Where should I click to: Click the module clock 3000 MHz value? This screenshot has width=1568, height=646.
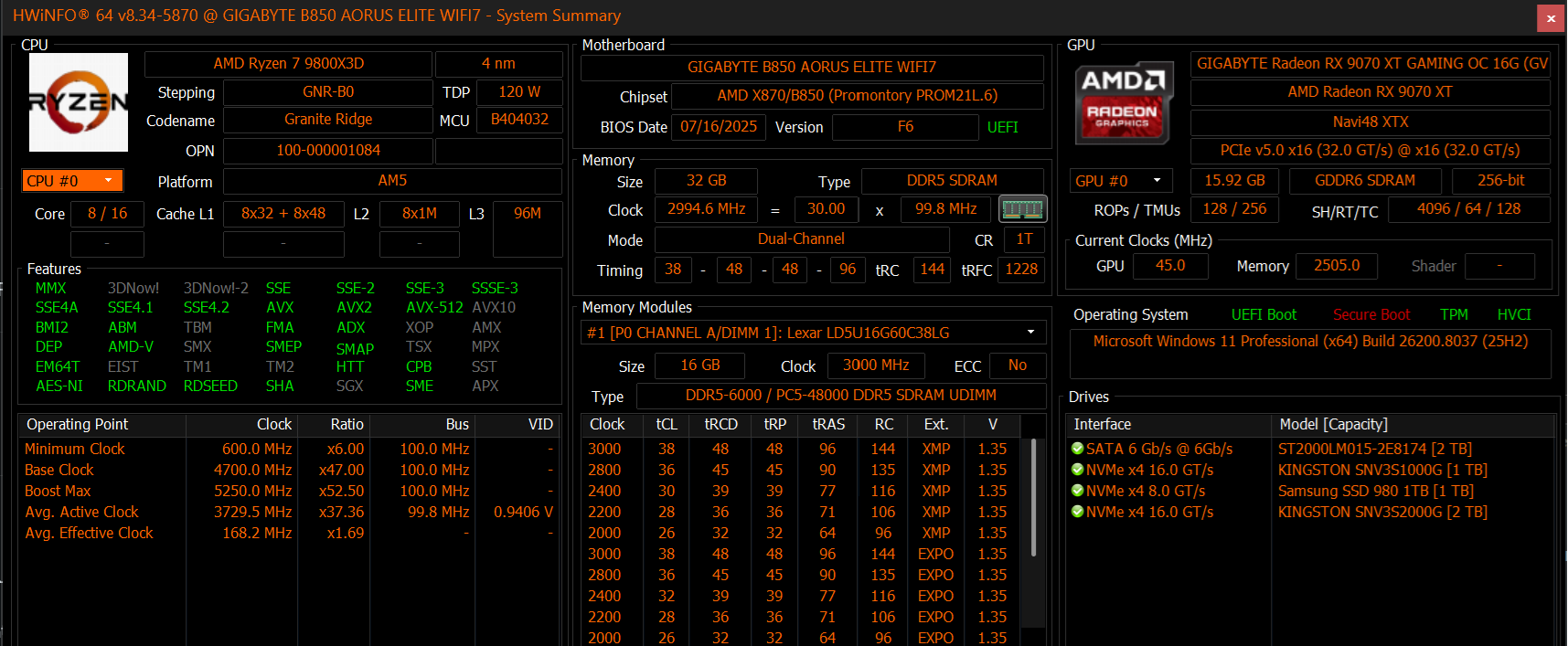coord(876,365)
